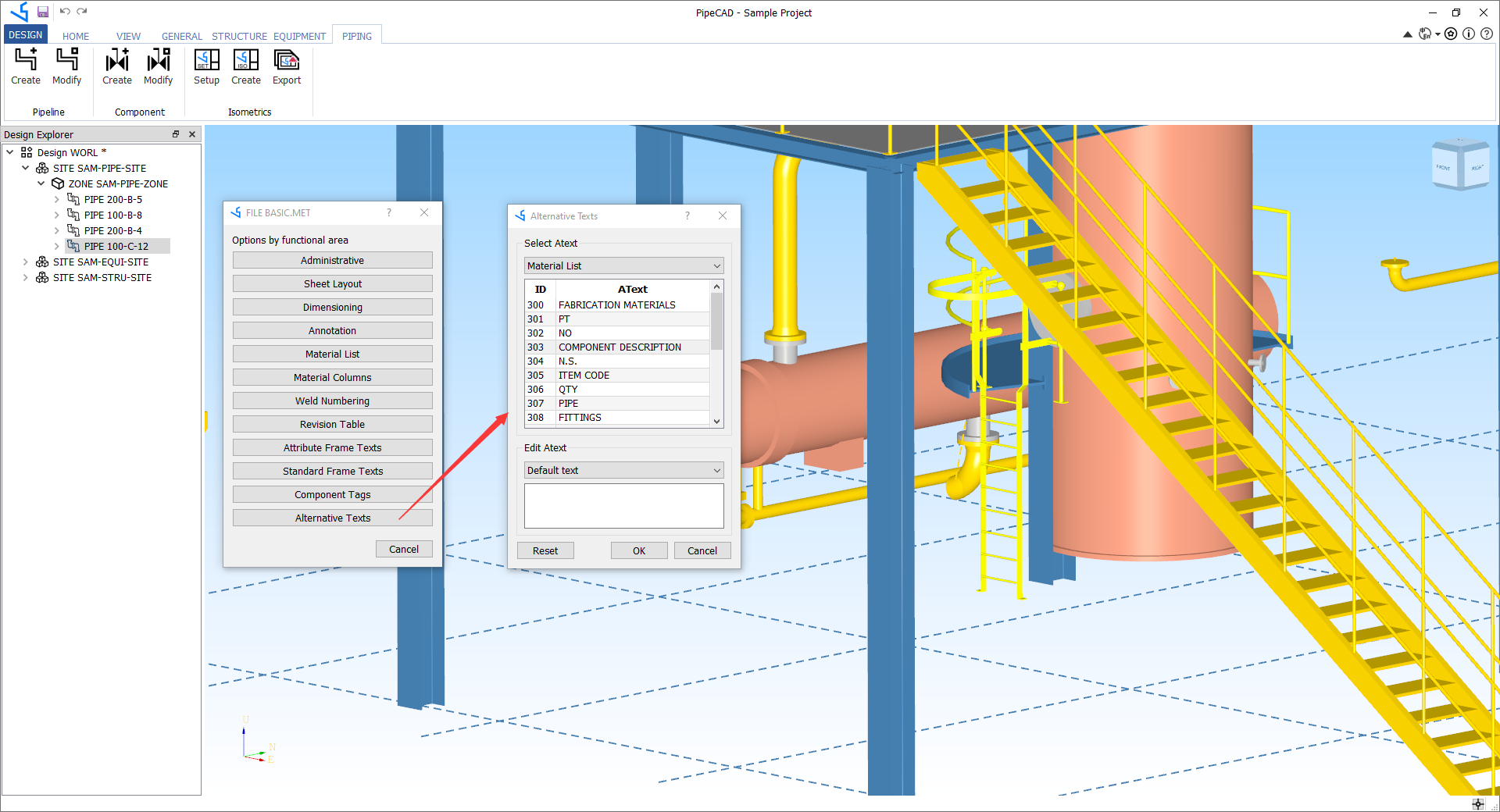Viewport: 1500px width, 812px height.
Task: Expand SITE SAM-STRU-SITE node
Action: (x=26, y=277)
